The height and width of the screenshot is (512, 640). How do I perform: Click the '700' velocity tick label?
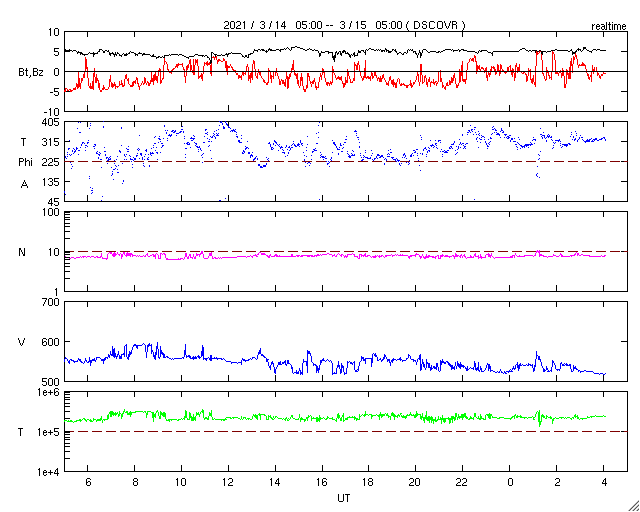pos(52,302)
